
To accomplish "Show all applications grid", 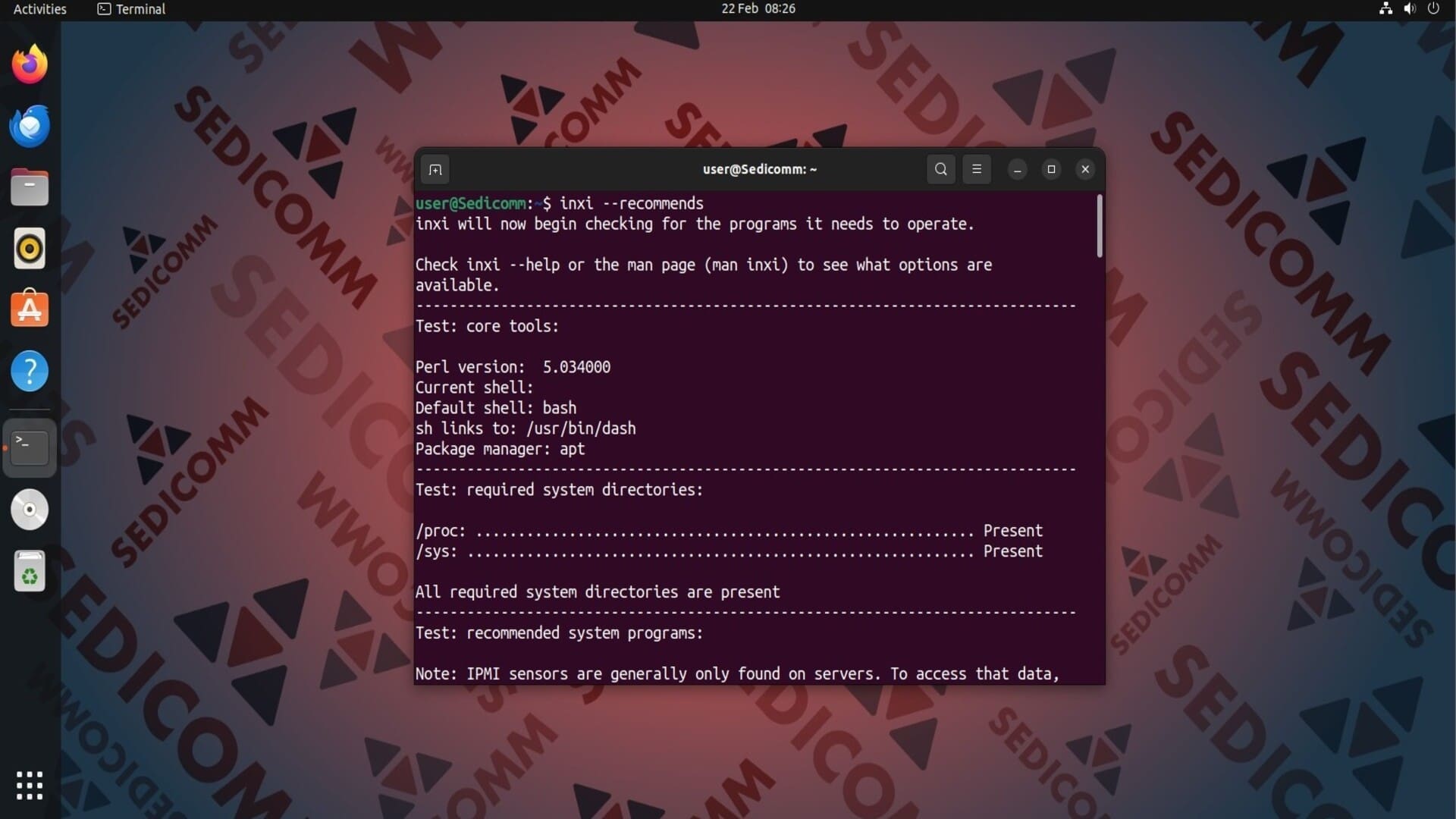I will coord(30,786).
